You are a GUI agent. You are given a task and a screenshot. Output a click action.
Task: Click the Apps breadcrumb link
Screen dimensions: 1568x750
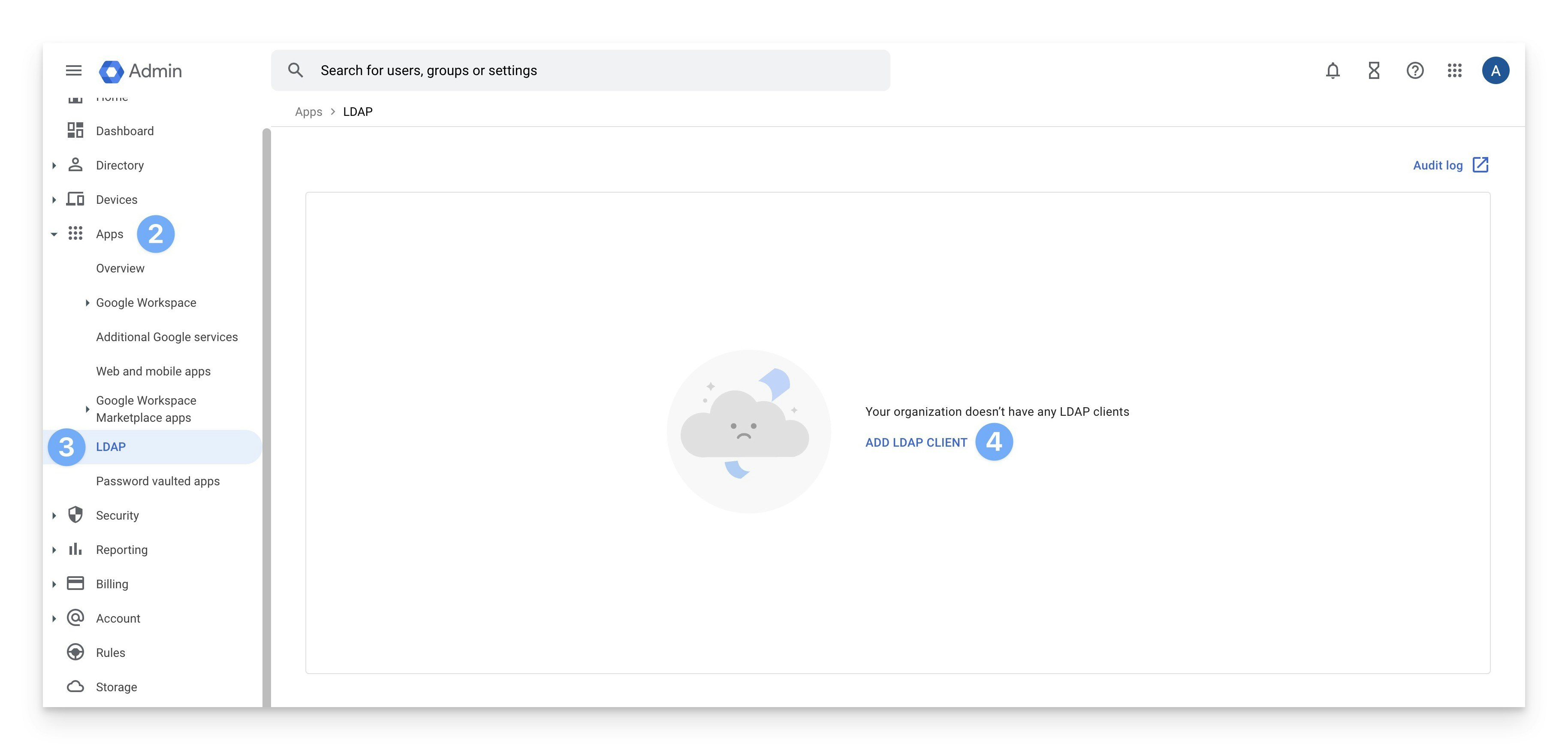[x=309, y=112]
